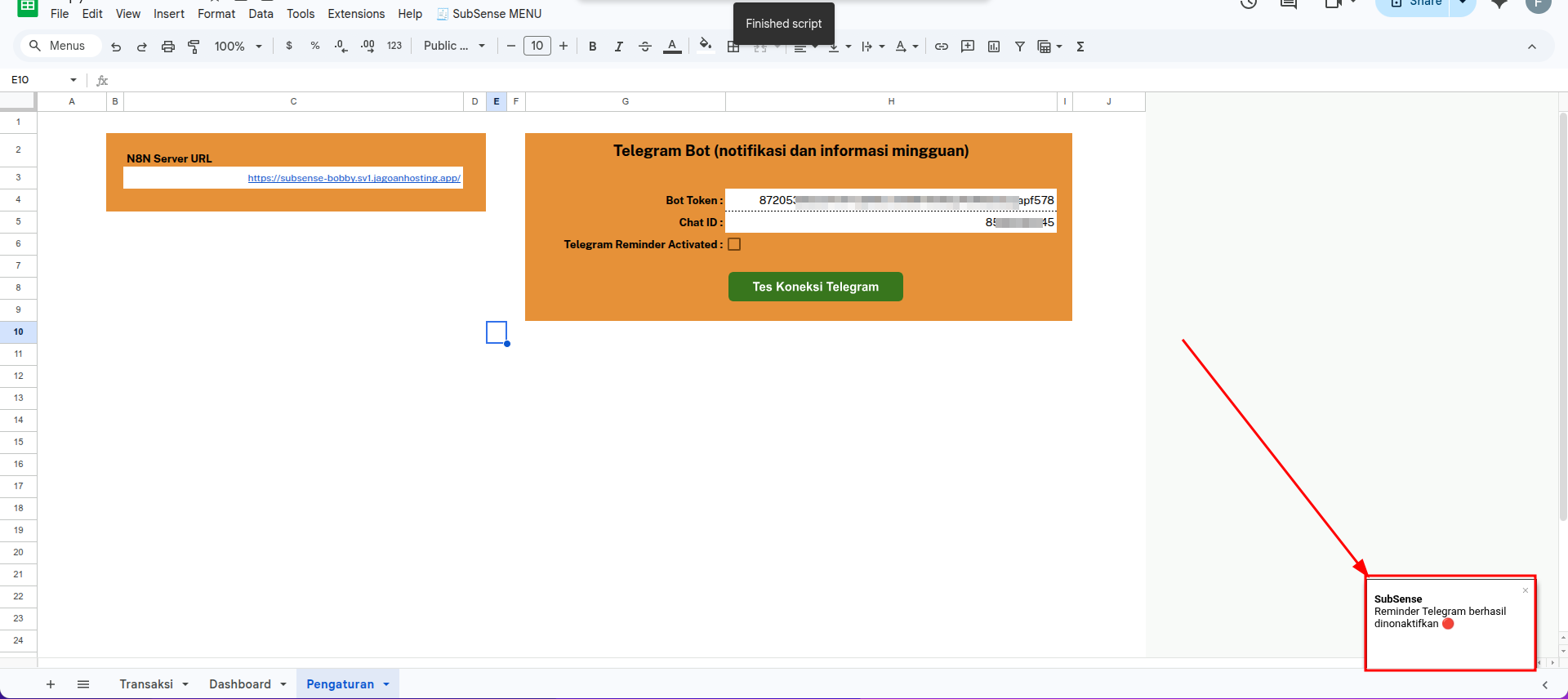Select the Paint format tool
The image size is (1568, 699).
(194, 47)
